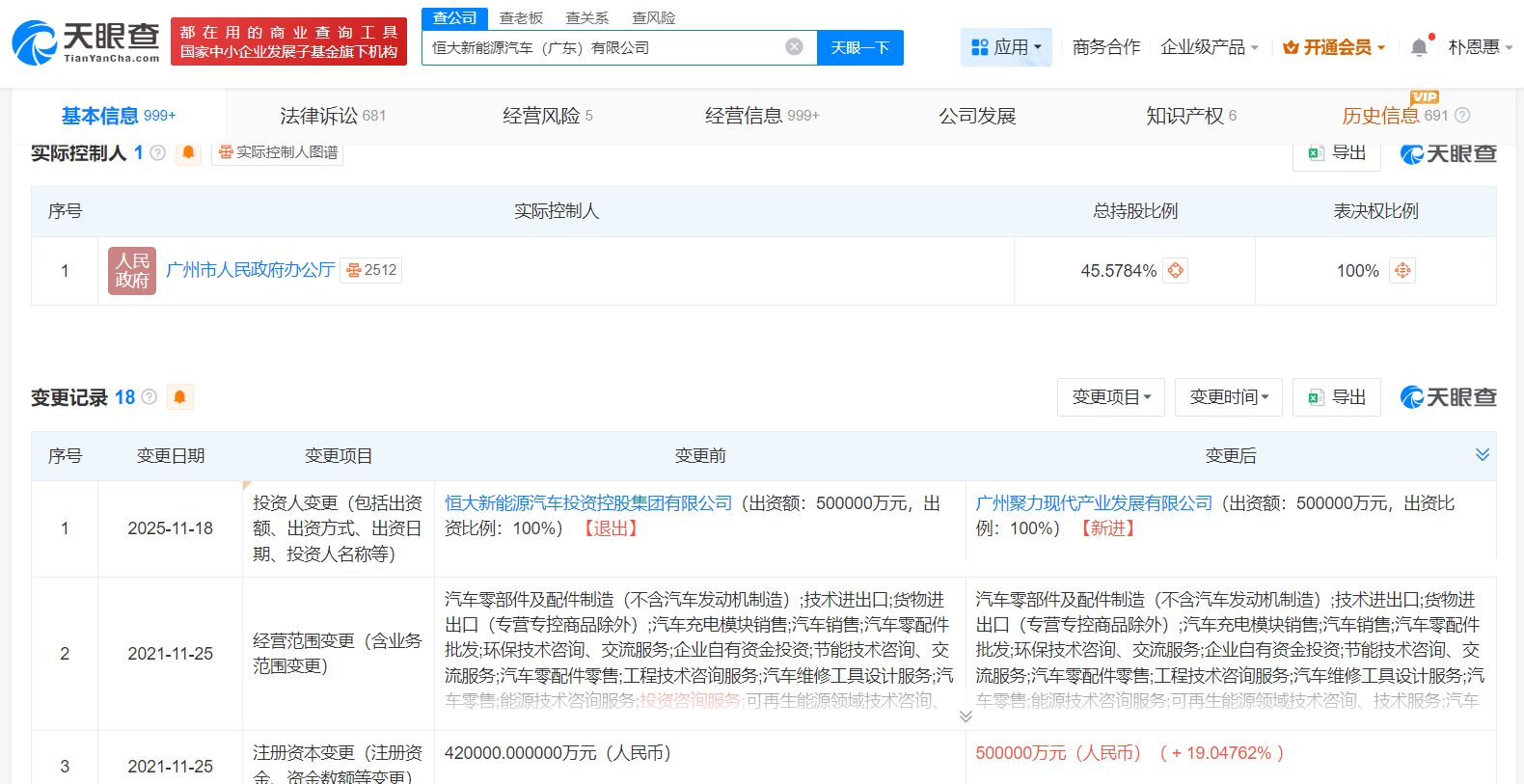
Task: Open the 经营风险 tab
Action: click(x=547, y=116)
